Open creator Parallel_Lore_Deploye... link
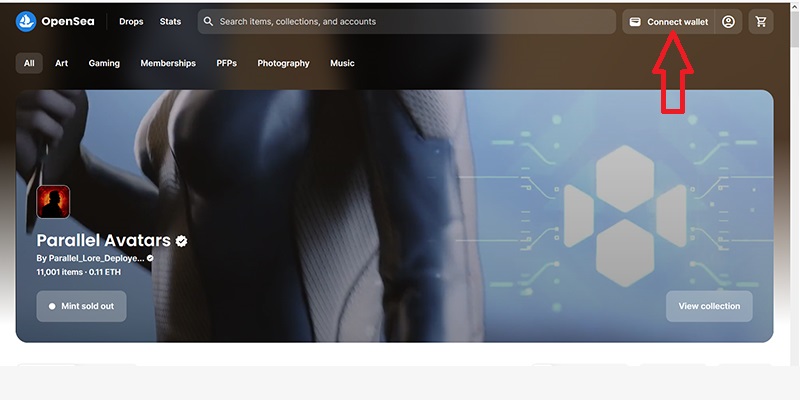Viewport: 800px width, 400px height. tap(90, 258)
